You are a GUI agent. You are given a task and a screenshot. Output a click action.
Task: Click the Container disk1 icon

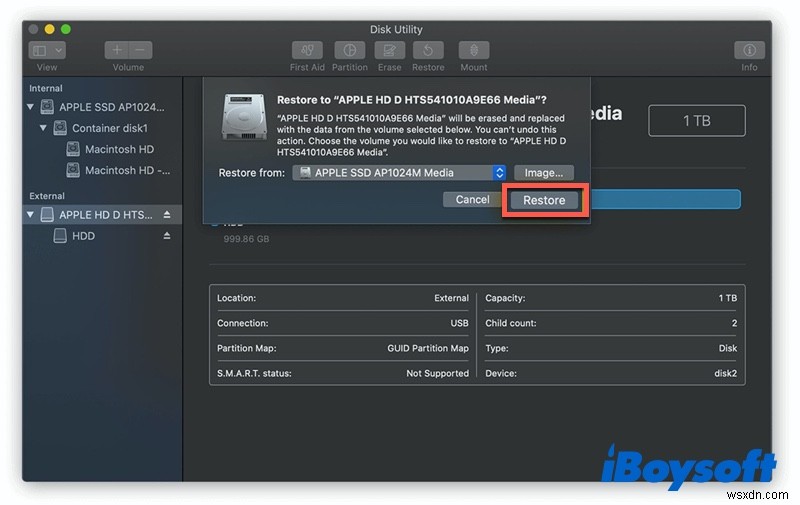point(60,128)
